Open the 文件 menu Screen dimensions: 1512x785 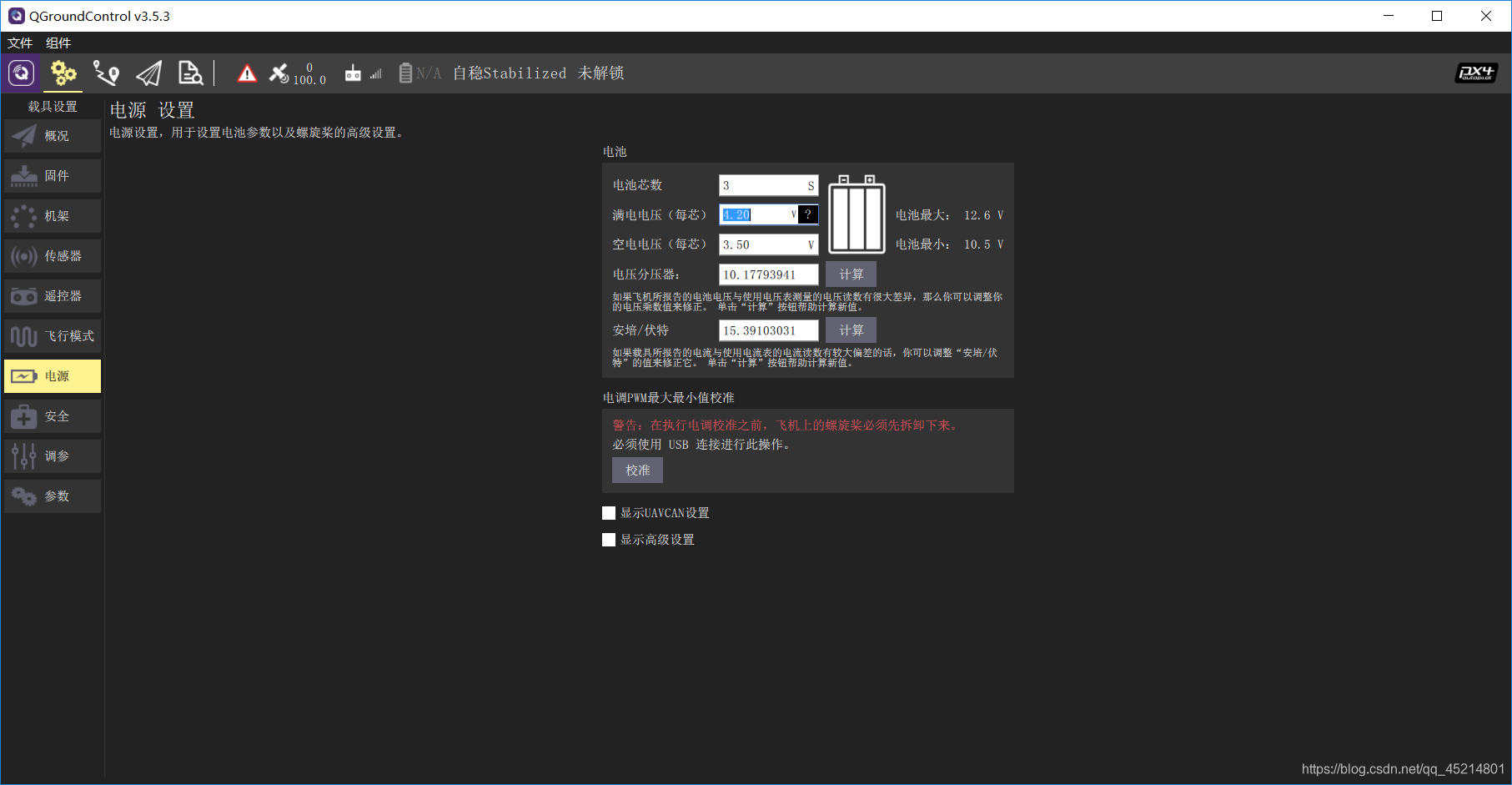tap(20, 43)
